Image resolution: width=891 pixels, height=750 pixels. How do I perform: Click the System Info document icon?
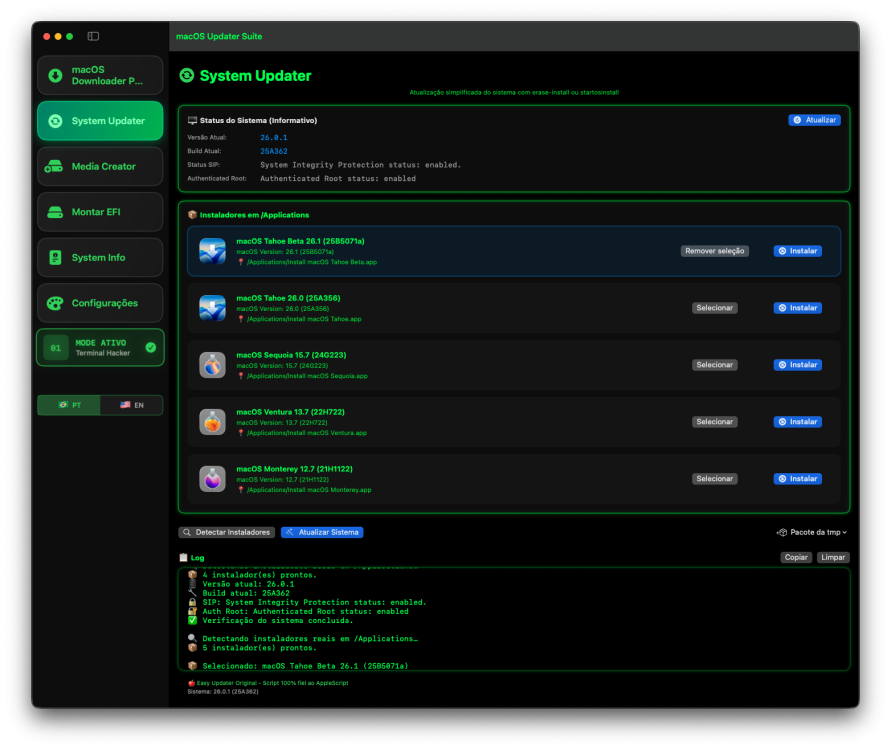click(x=55, y=257)
